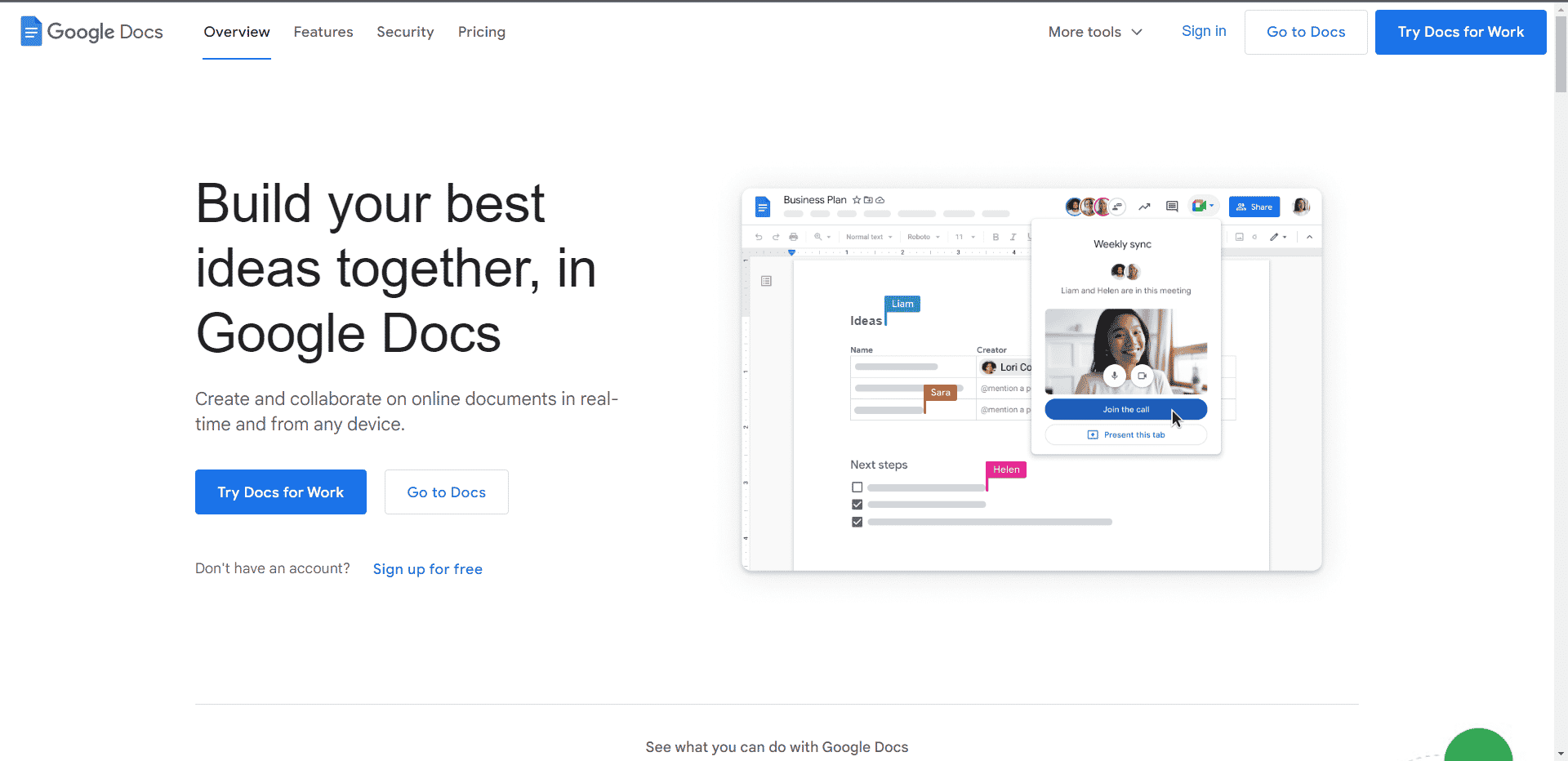The height and width of the screenshot is (761, 1568).
Task: Open the Features tab
Action: click(x=323, y=32)
